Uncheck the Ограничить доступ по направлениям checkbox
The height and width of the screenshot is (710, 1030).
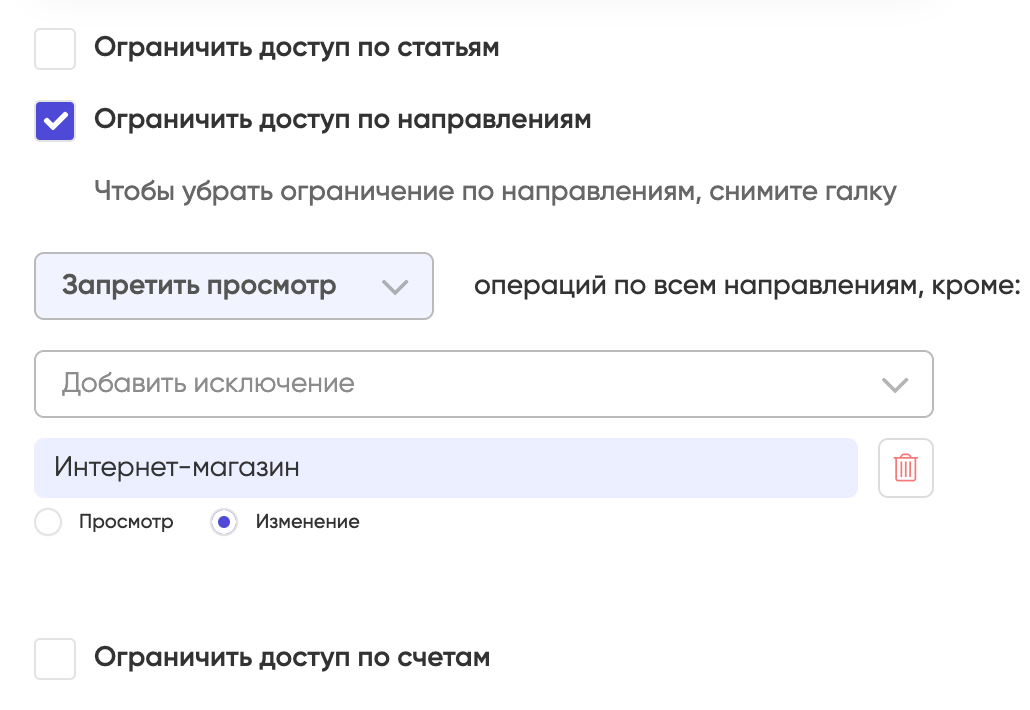(x=55, y=121)
